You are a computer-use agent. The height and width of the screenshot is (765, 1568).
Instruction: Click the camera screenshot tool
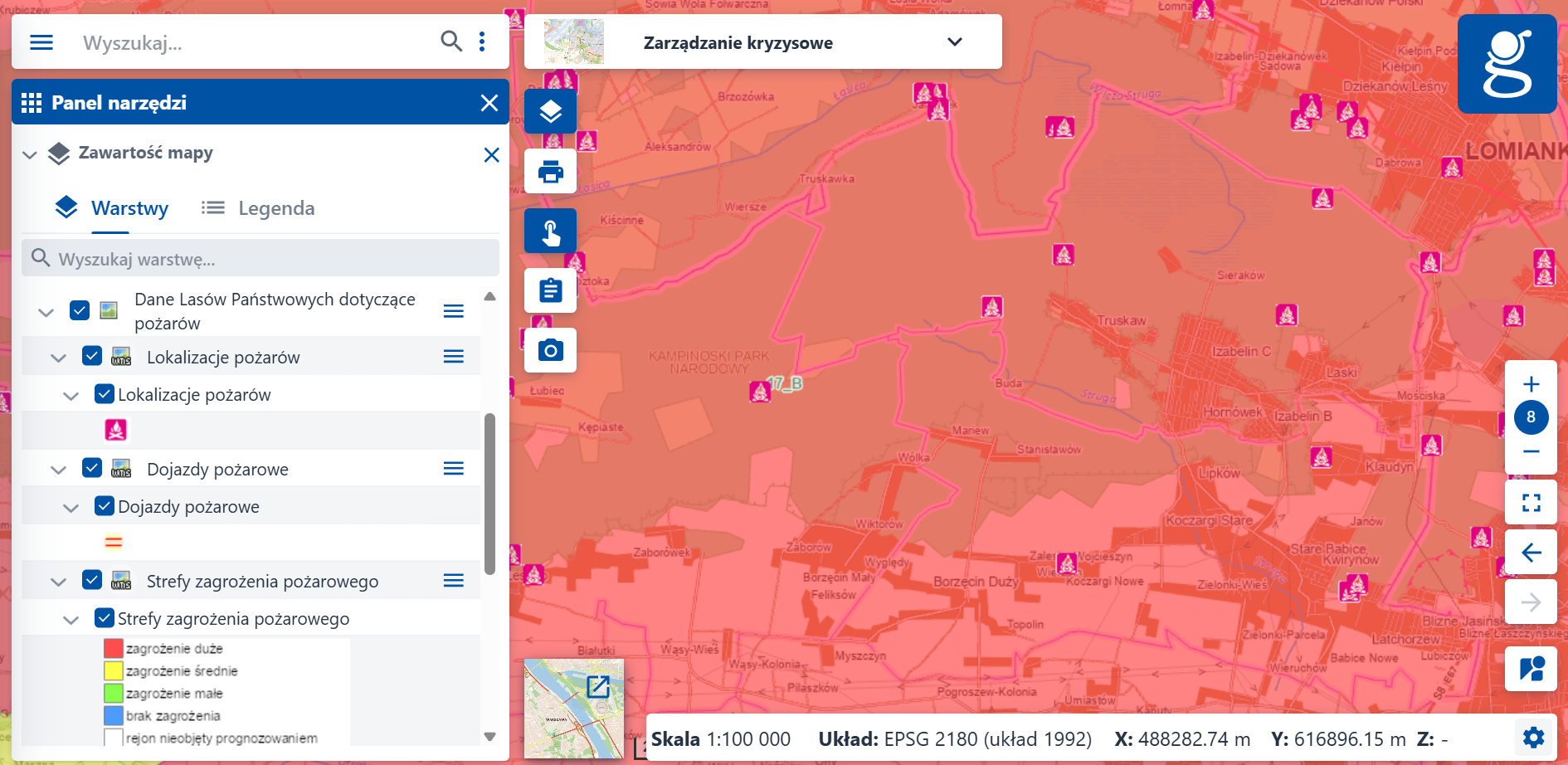tap(549, 350)
